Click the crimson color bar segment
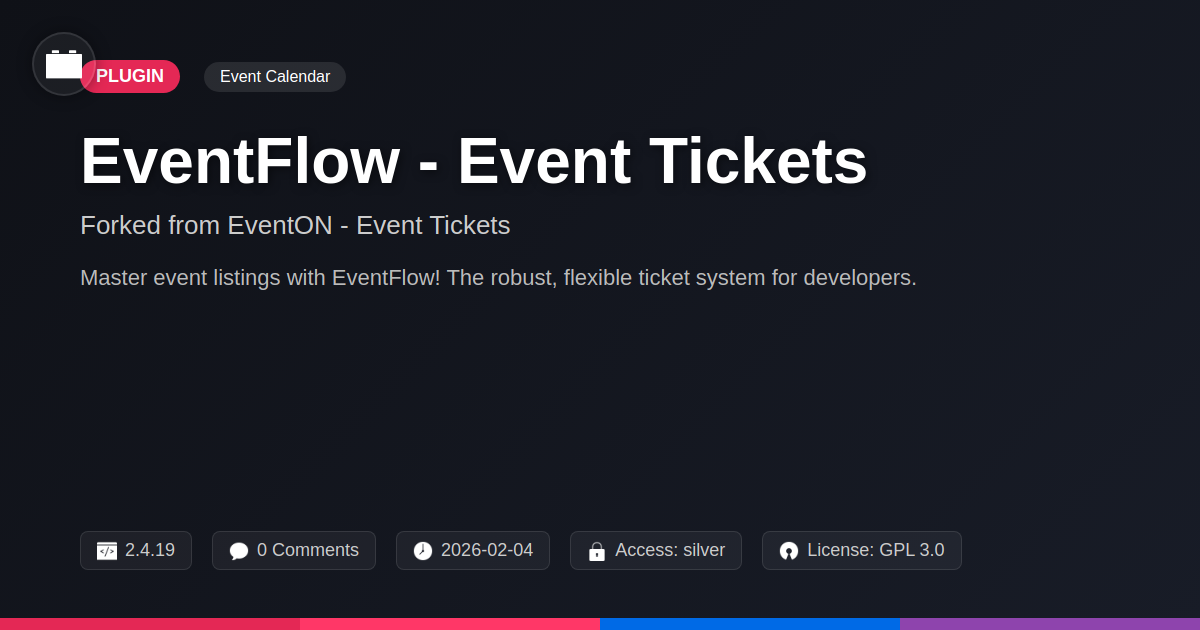 point(150,623)
